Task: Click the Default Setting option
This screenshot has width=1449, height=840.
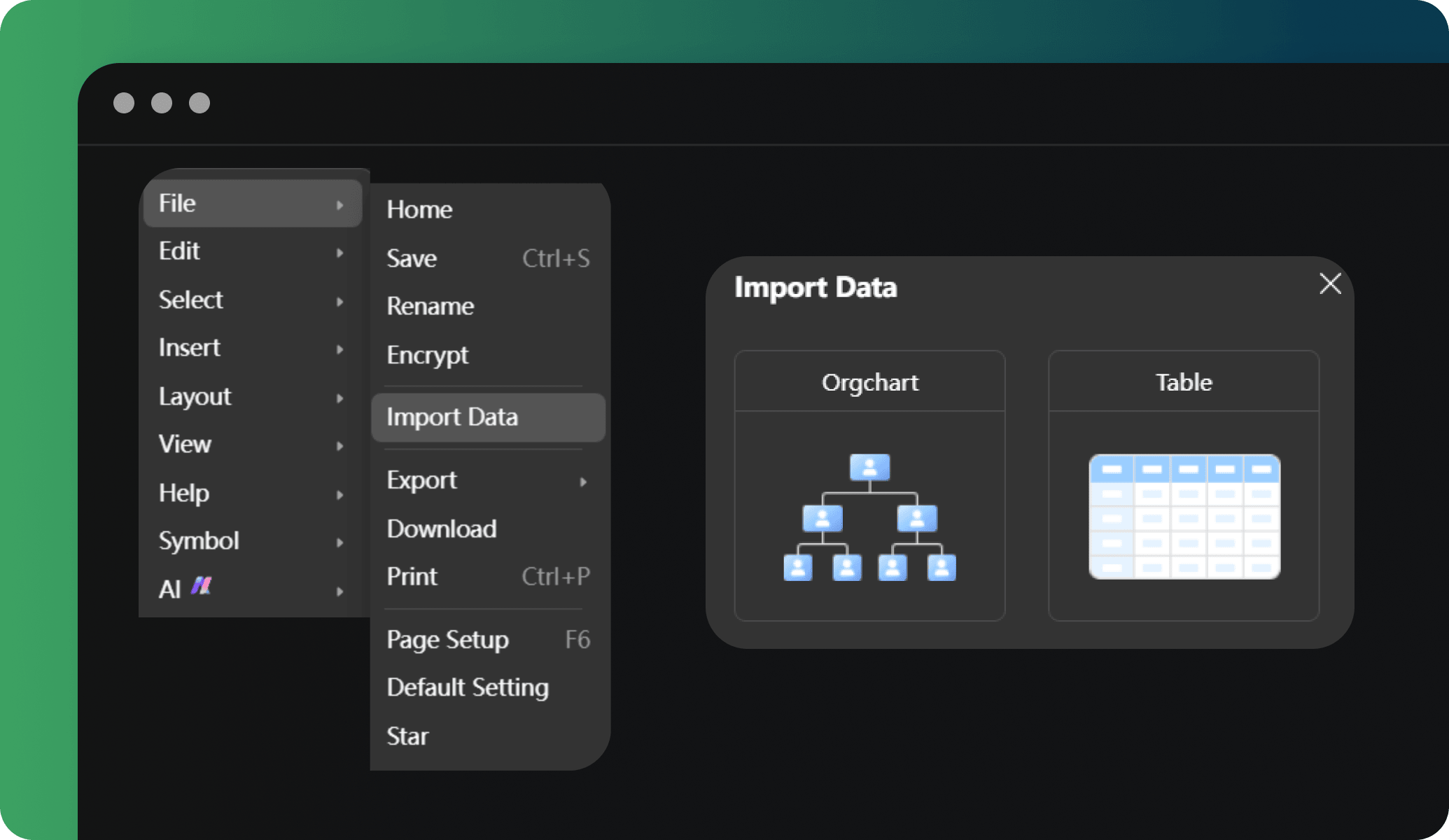Action: tap(468, 687)
